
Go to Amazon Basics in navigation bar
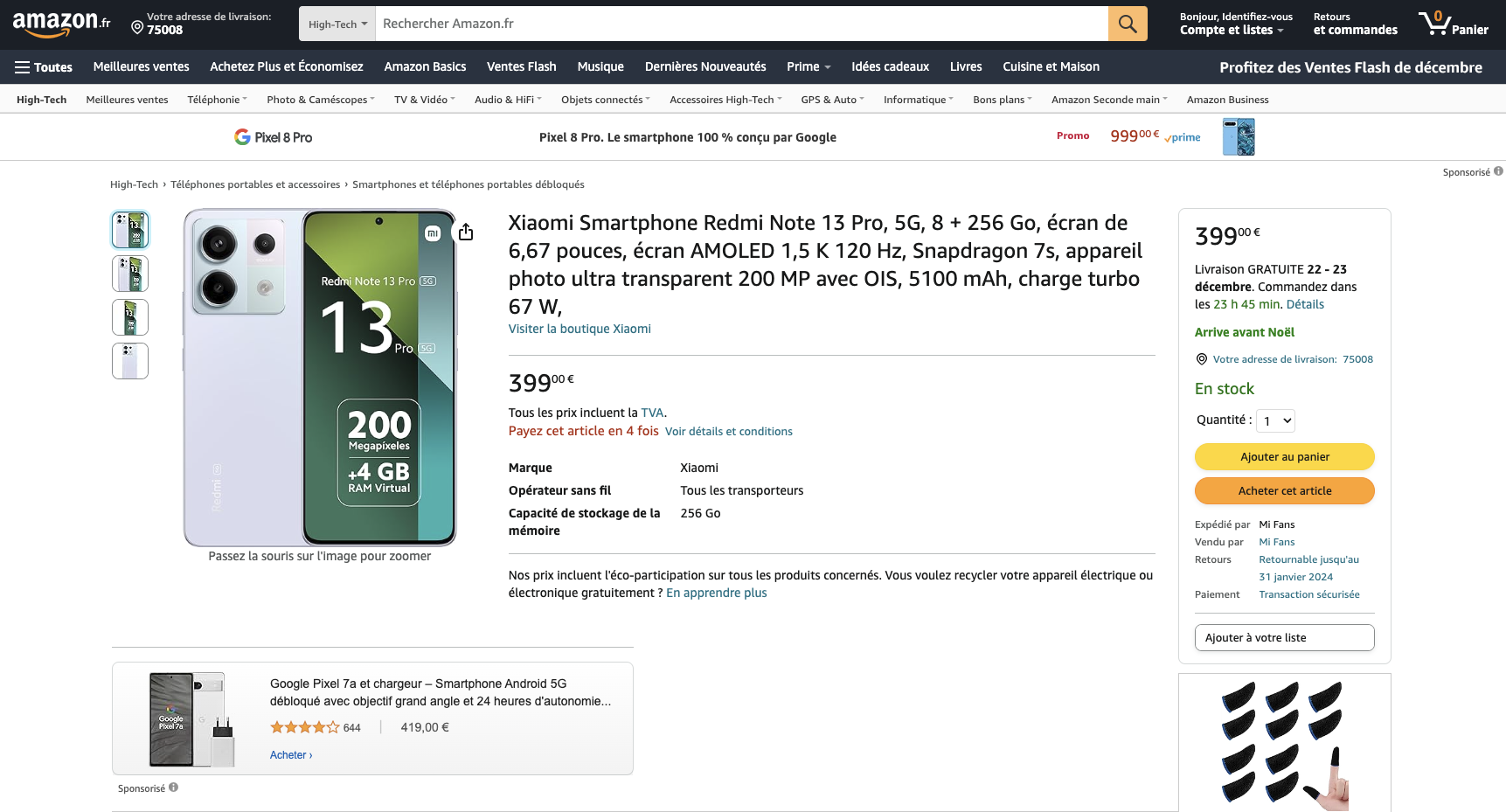(425, 67)
